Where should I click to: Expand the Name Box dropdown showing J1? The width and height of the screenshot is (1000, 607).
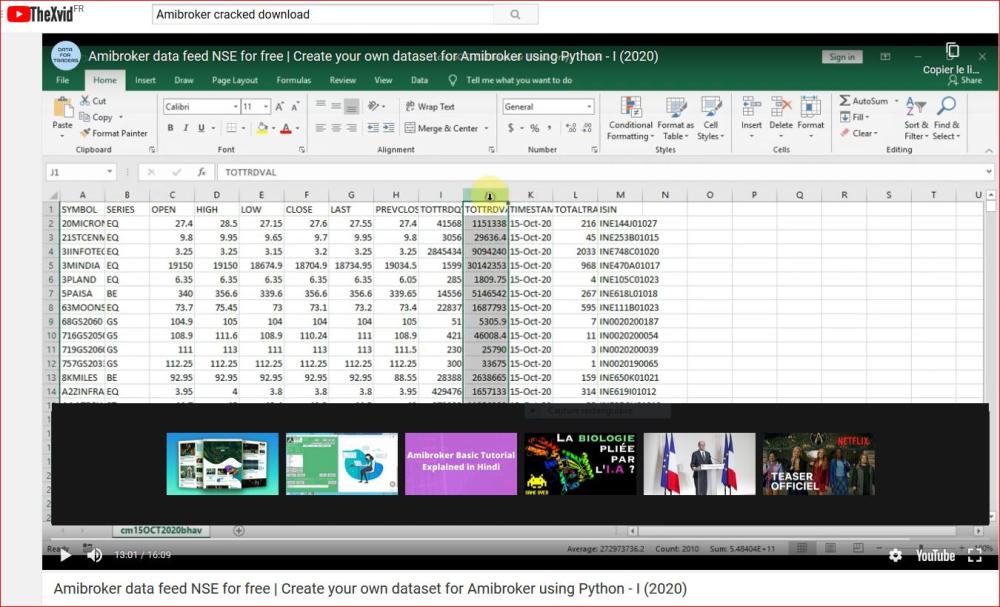[109, 172]
